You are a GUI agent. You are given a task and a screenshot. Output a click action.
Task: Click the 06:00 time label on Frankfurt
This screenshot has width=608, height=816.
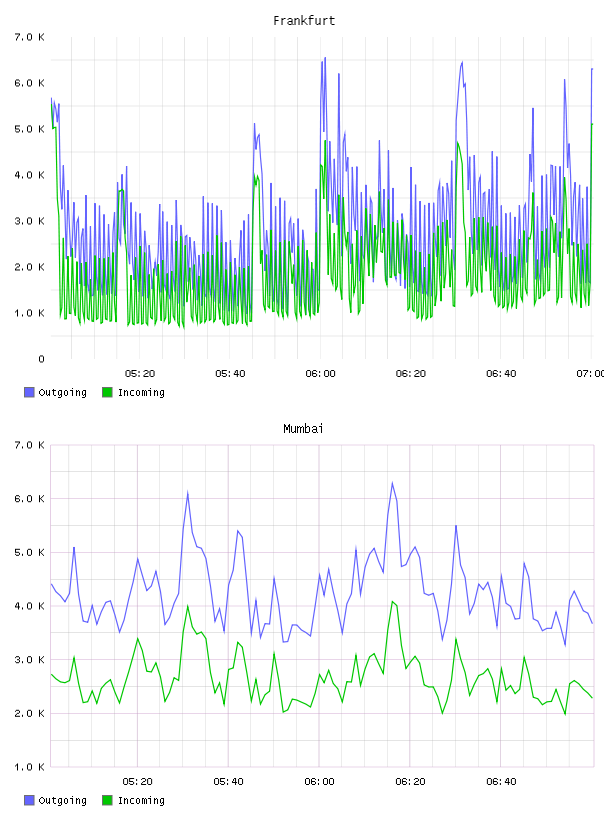pos(320,374)
